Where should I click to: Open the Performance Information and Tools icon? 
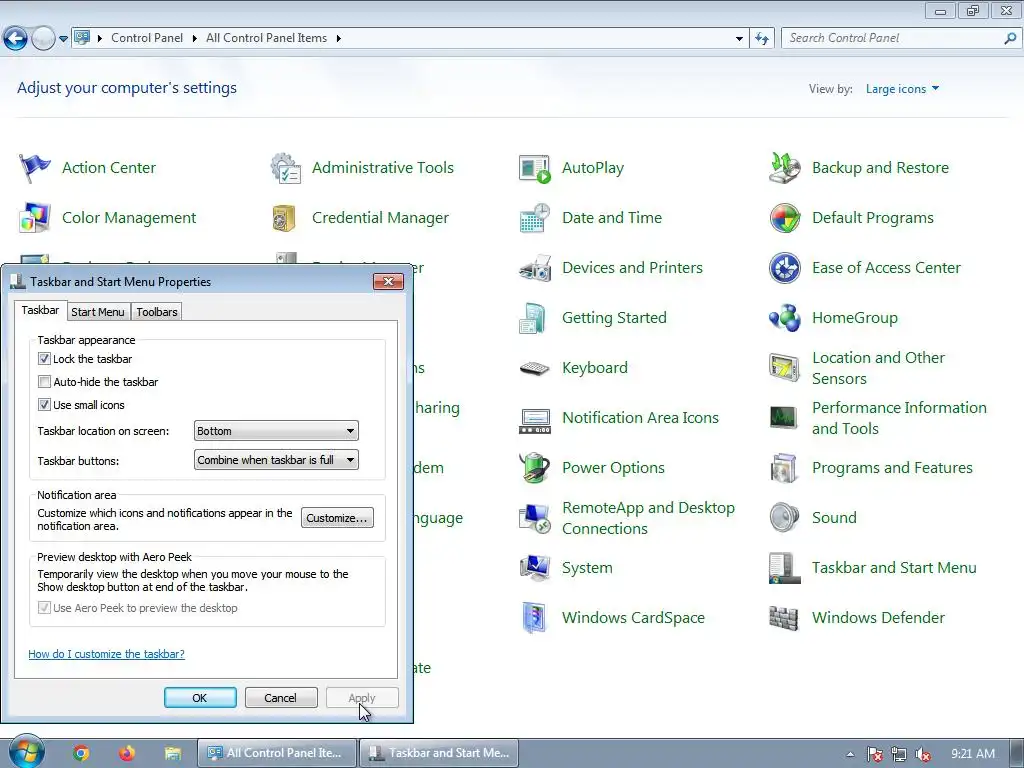[x=784, y=418]
